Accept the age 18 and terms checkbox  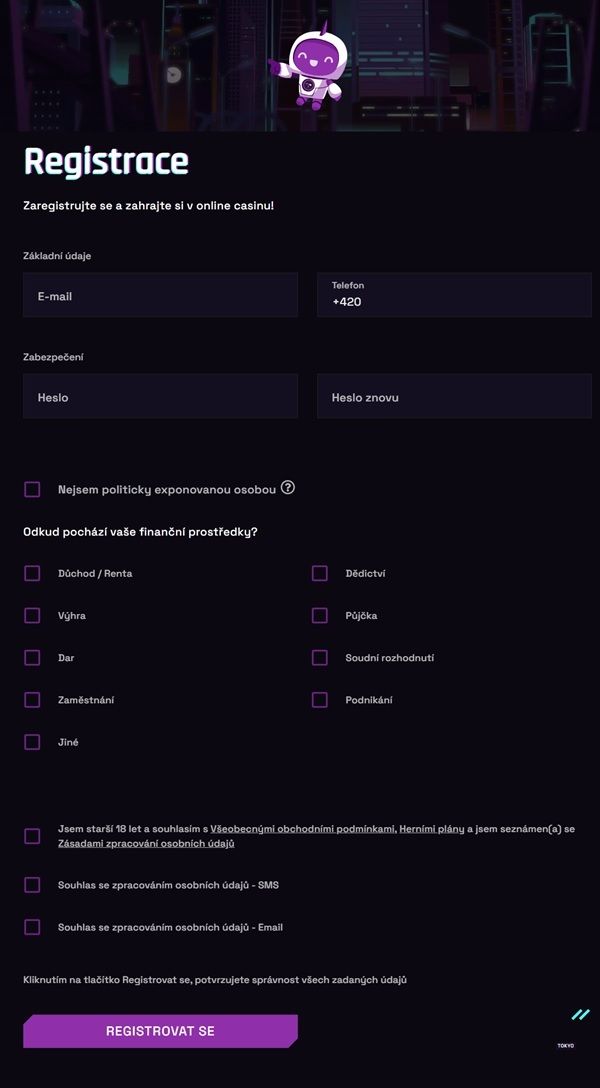32,836
